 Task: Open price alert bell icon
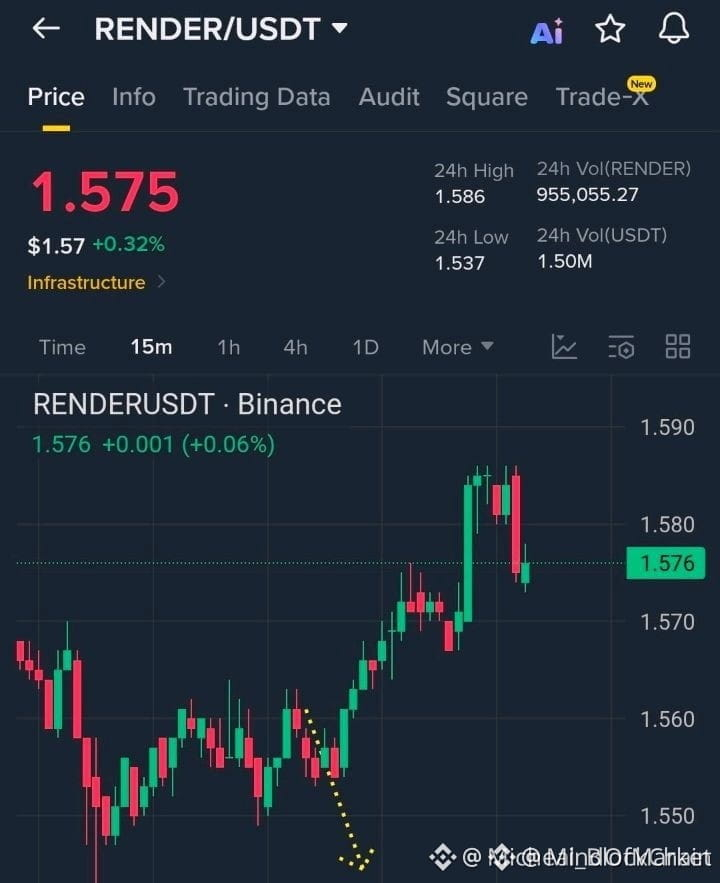[674, 28]
